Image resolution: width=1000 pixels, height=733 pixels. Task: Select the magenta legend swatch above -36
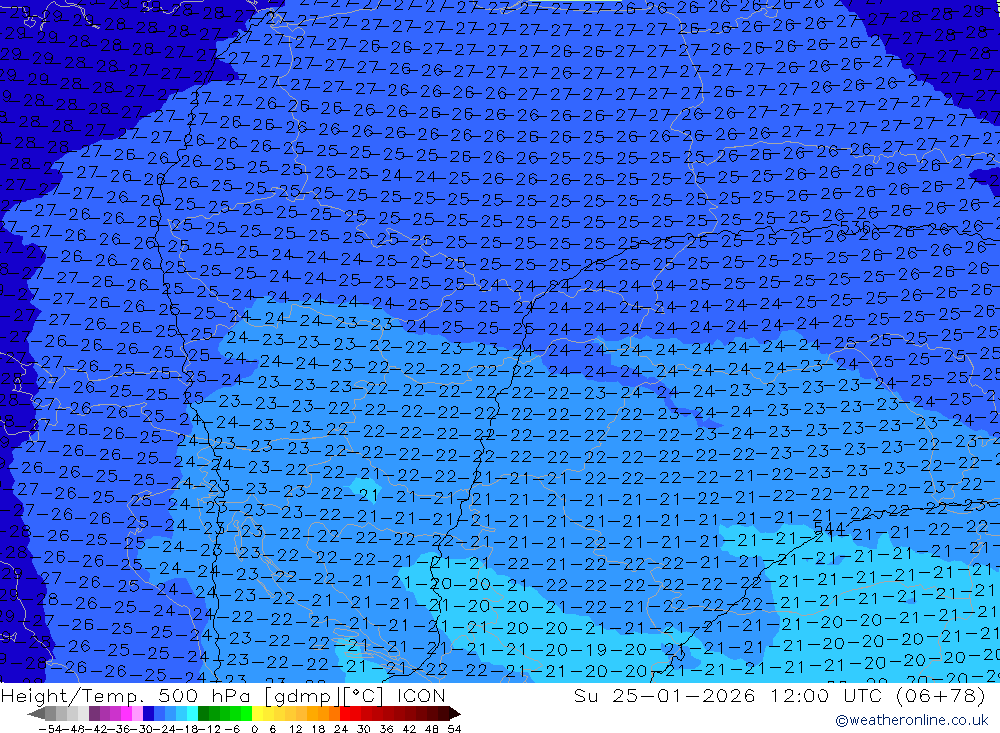click(x=126, y=713)
